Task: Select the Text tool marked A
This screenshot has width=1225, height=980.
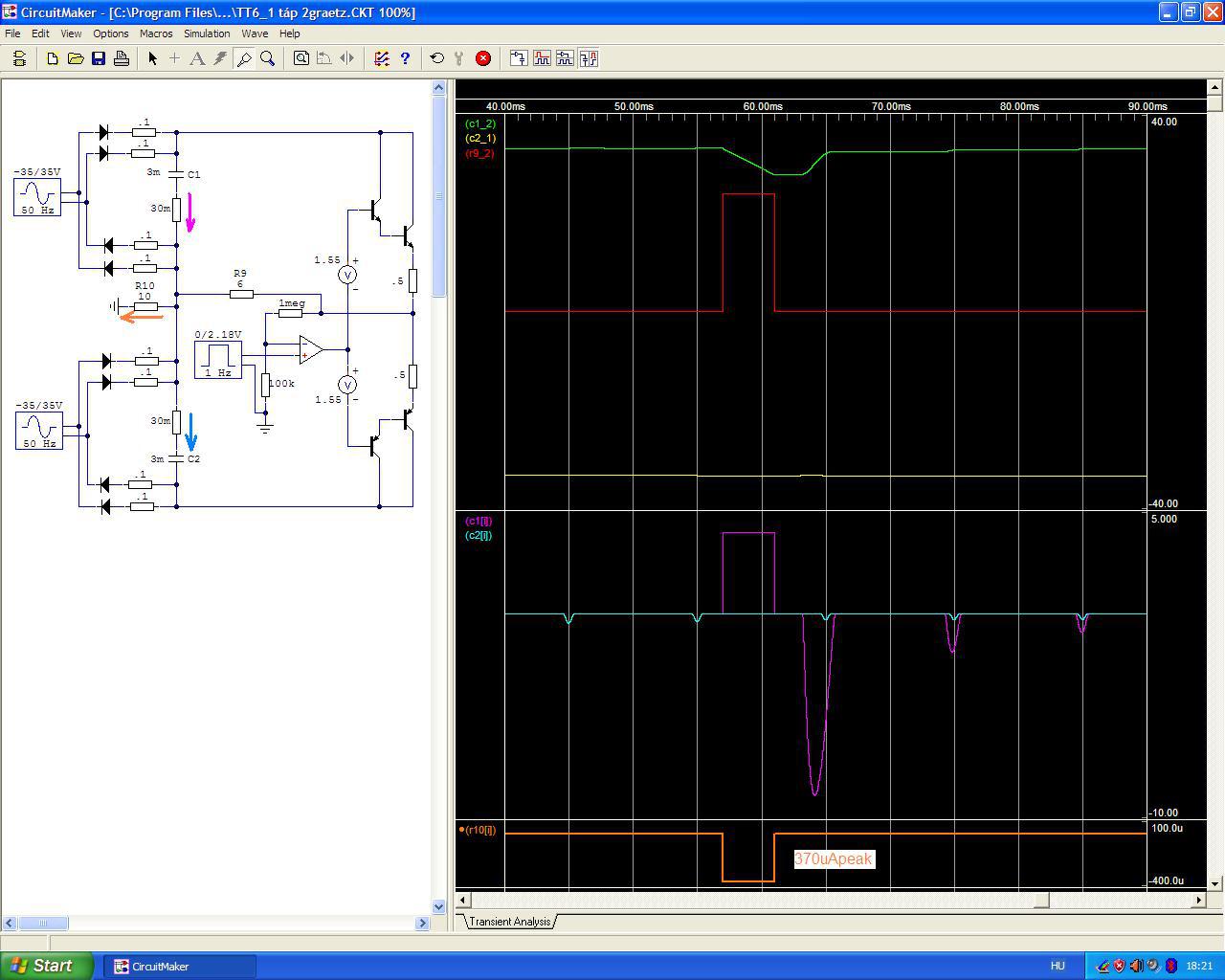Action: [197, 58]
